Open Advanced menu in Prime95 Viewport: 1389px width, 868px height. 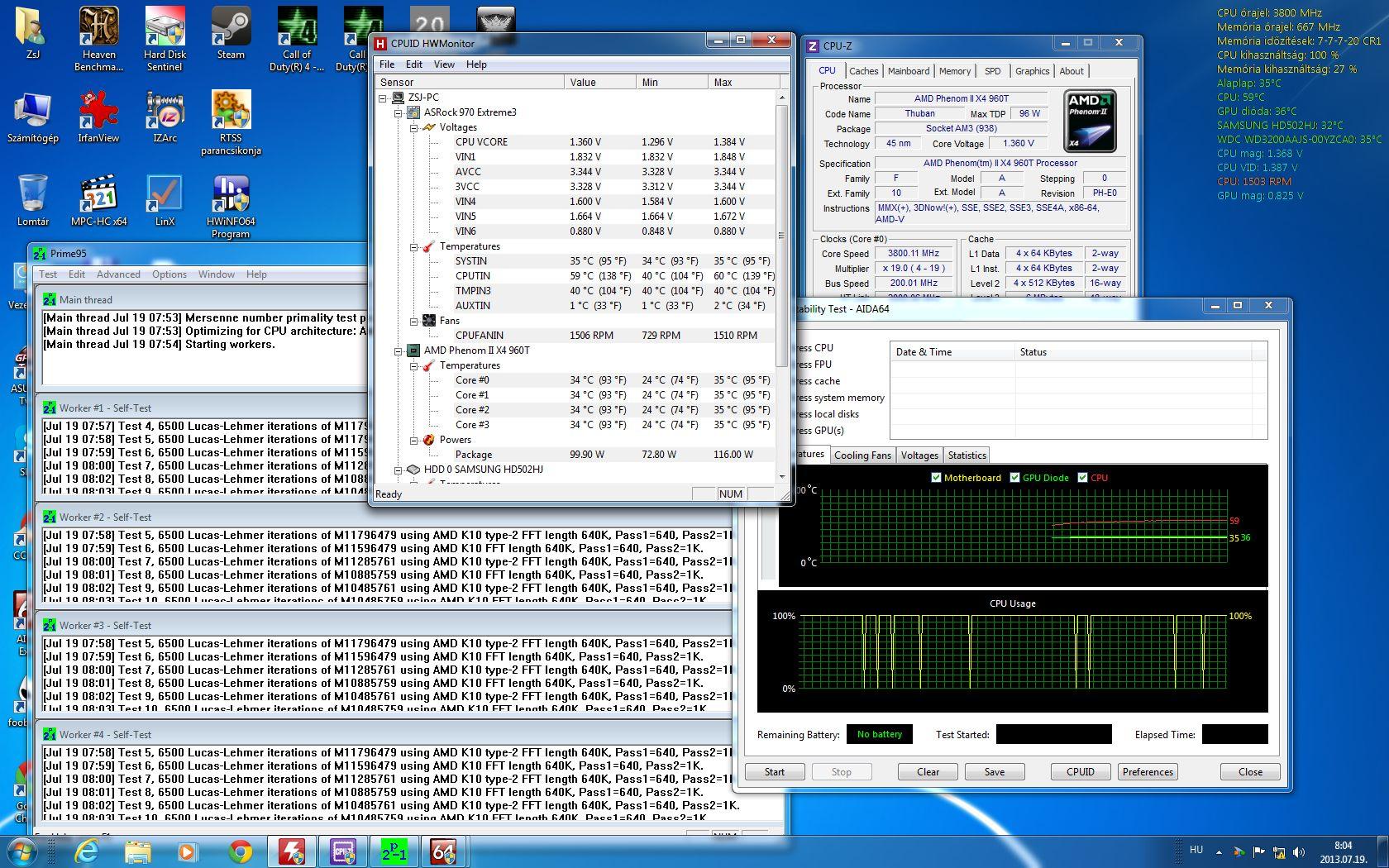point(118,274)
